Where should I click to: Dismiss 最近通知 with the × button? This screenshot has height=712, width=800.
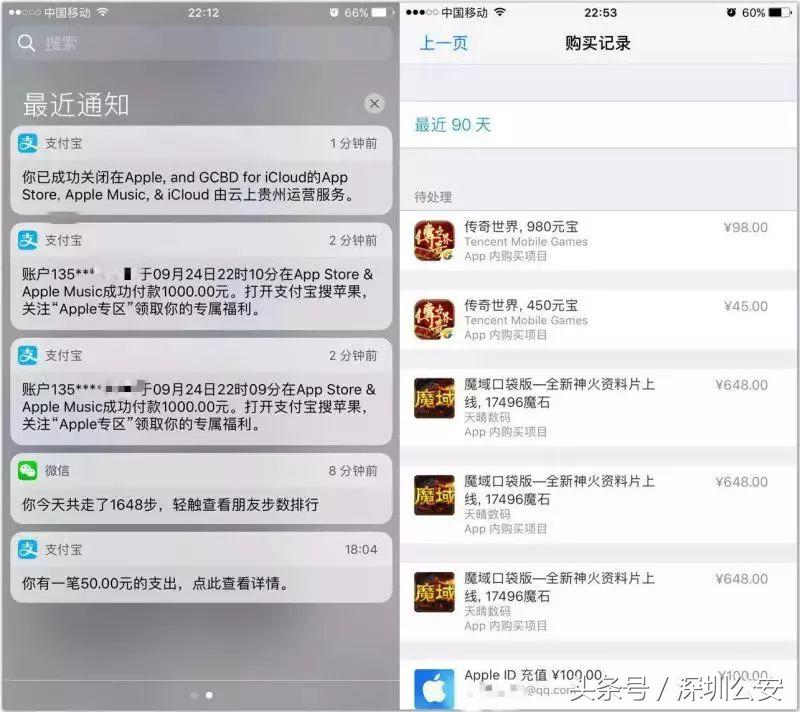coord(374,103)
